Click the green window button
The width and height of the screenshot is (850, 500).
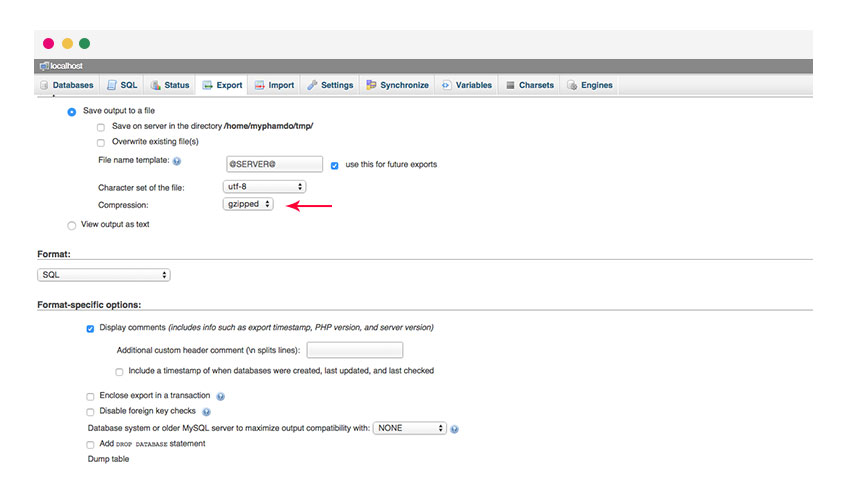pos(85,43)
